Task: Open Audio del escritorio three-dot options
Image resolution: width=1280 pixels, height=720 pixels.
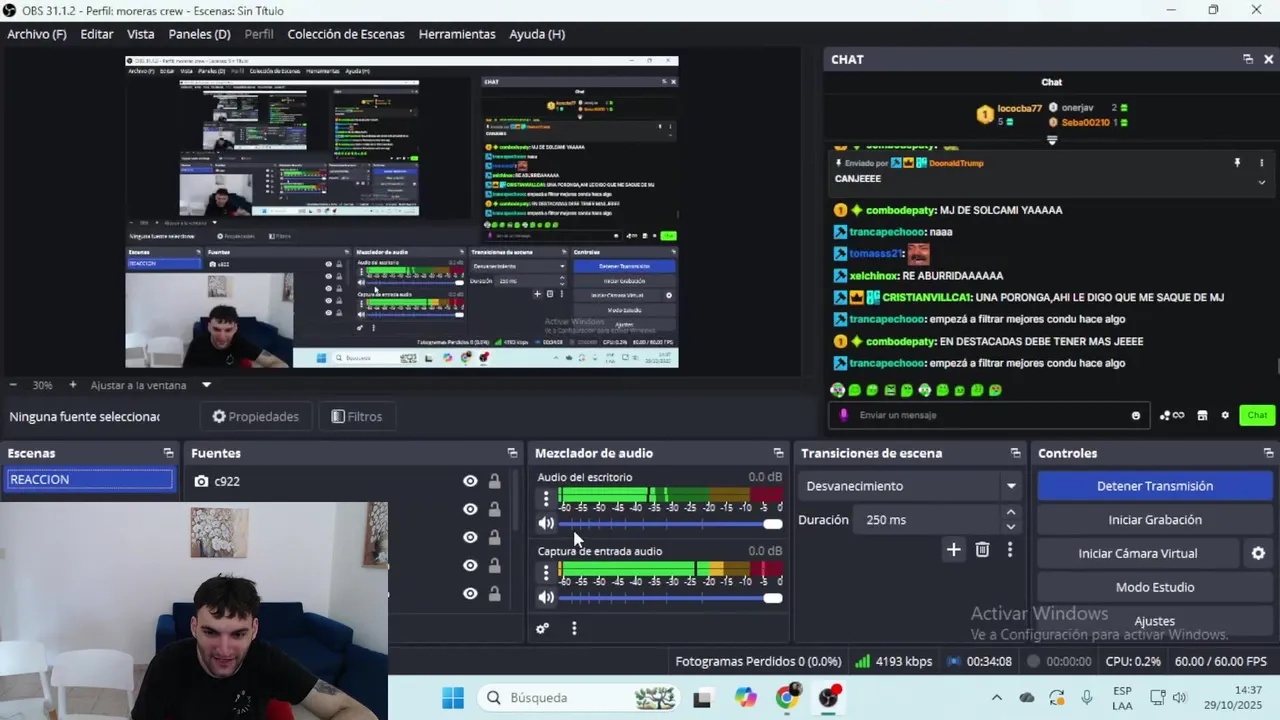Action: [x=546, y=498]
